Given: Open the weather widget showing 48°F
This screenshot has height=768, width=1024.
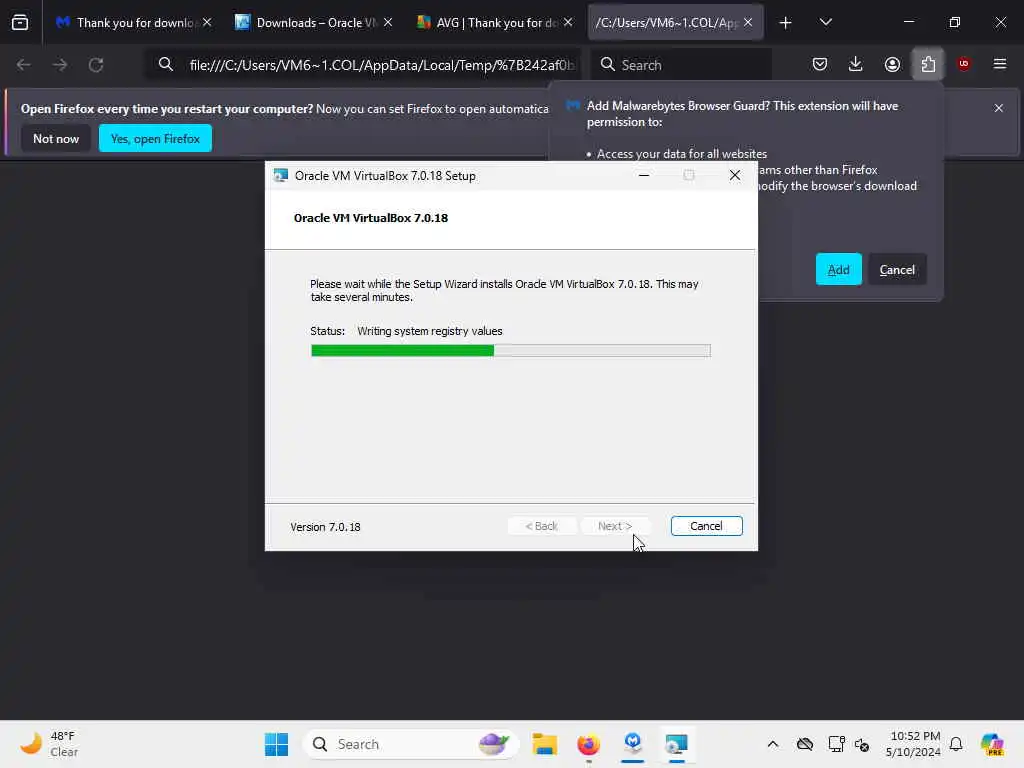Looking at the screenshot, I should (49, 744).
